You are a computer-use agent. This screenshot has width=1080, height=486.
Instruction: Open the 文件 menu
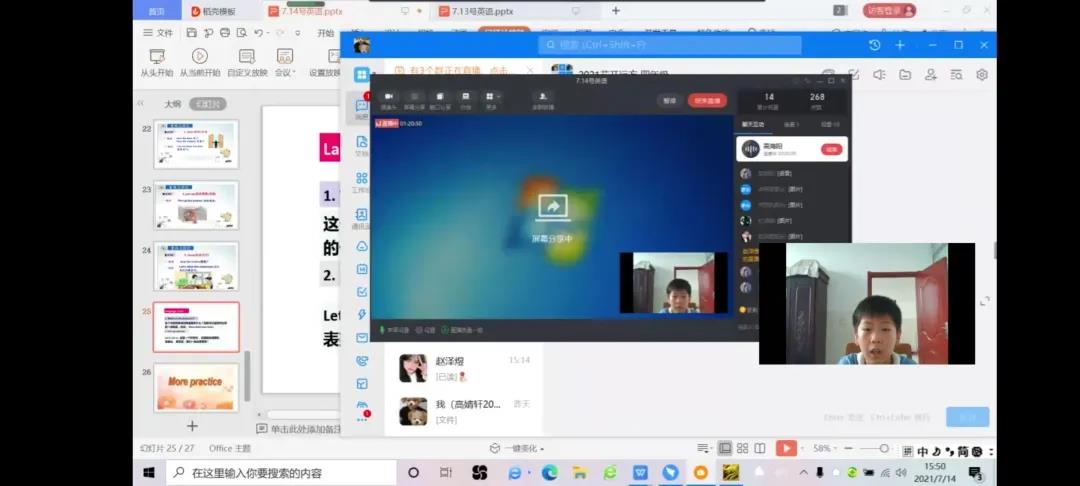tap(158, 33)
